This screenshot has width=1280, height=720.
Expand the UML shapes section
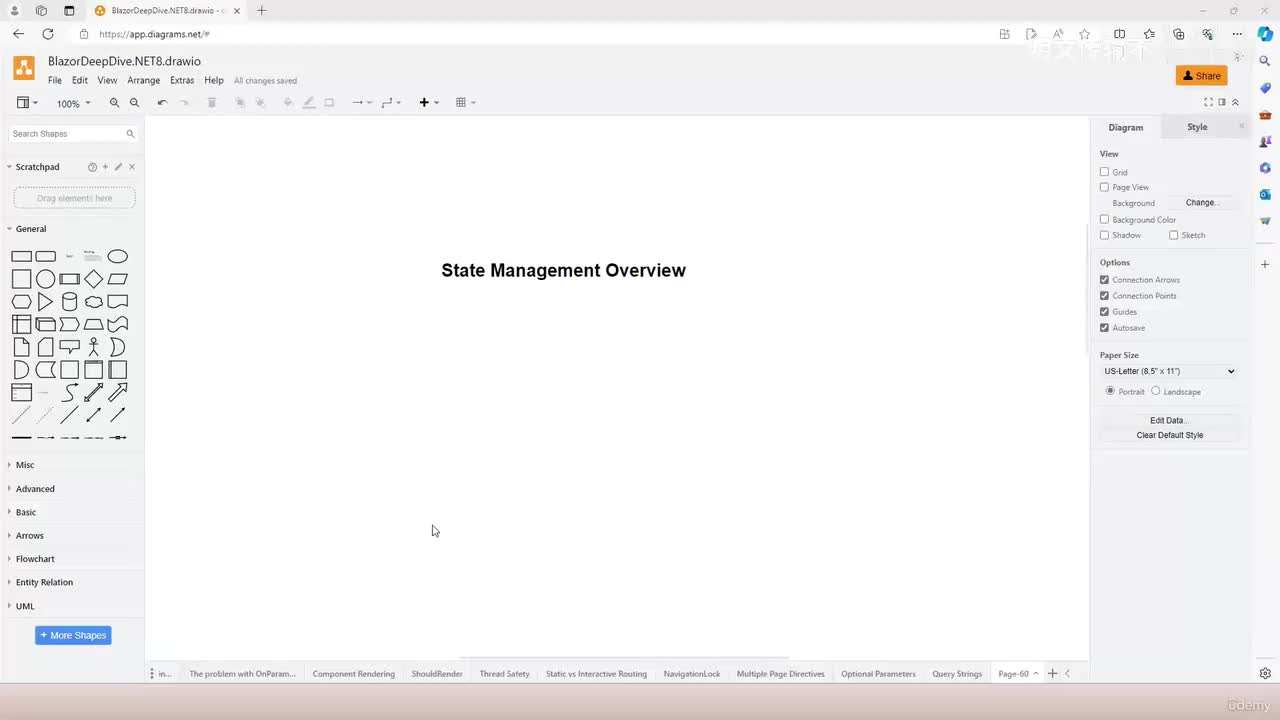25,606
